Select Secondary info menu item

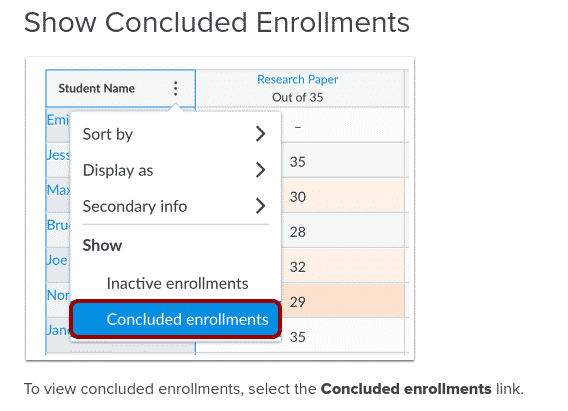pos(175,206)
